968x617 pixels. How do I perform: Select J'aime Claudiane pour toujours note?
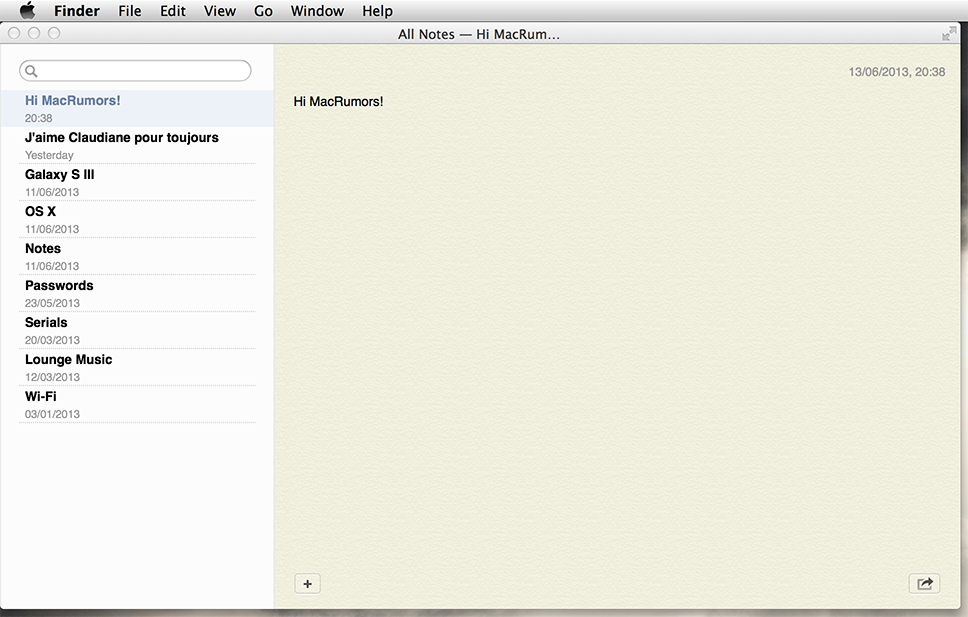click(x=137, y=146)
